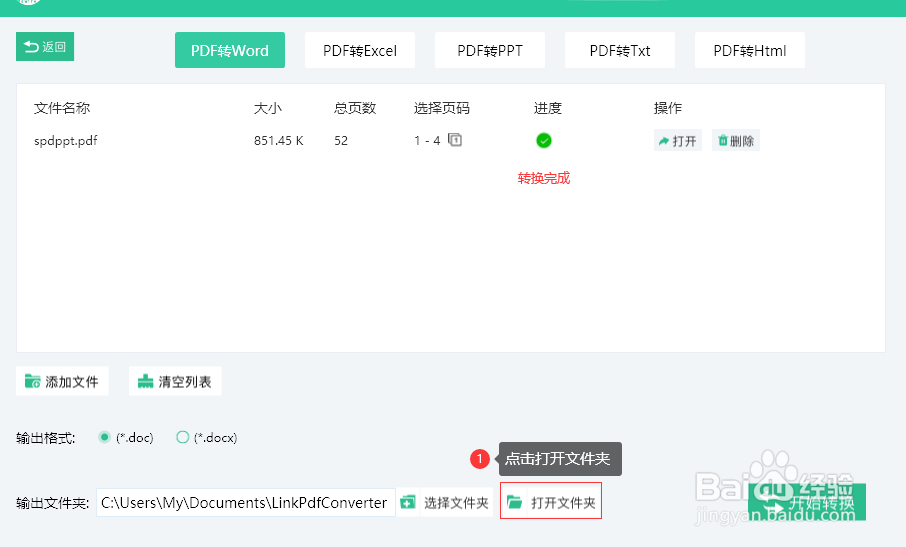Open the converted spdppt.pdf with 打开
Screen dimensions: 906x547
[x=678, y=140]
